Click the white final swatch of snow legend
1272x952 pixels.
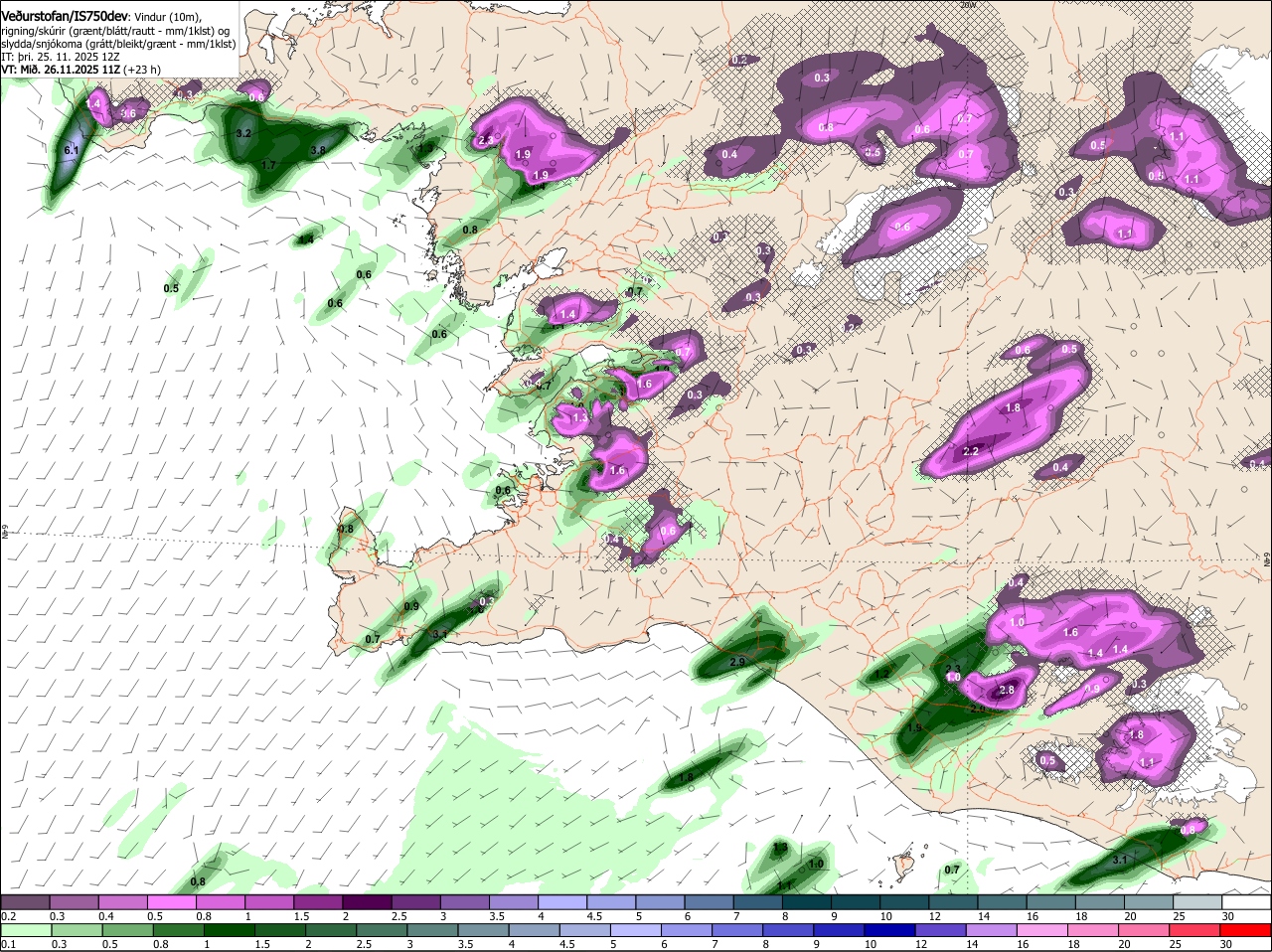(x=1246, y=902)
